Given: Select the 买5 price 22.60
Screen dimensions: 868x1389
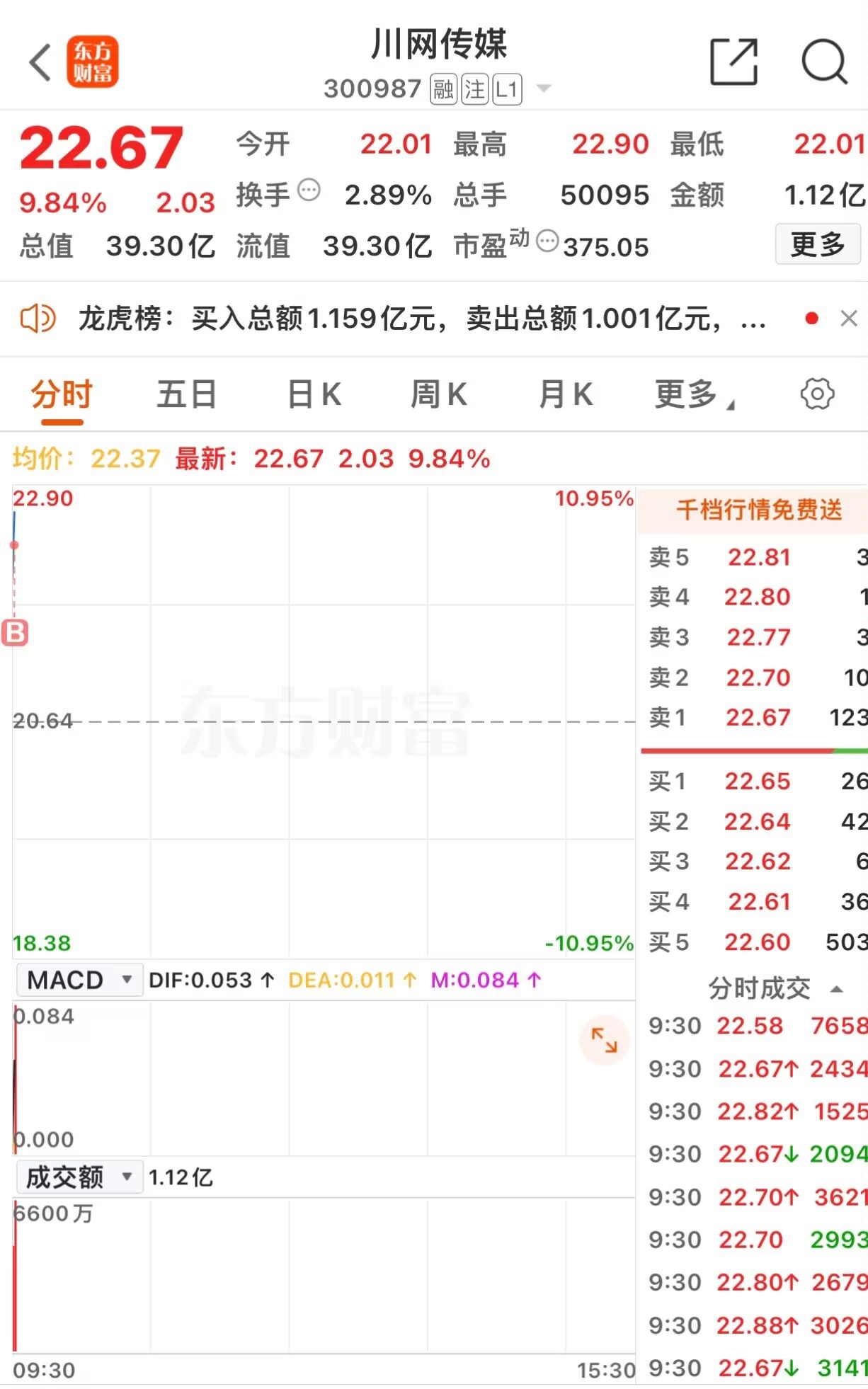Looking at the screenshot, I should tap(757, 942).
